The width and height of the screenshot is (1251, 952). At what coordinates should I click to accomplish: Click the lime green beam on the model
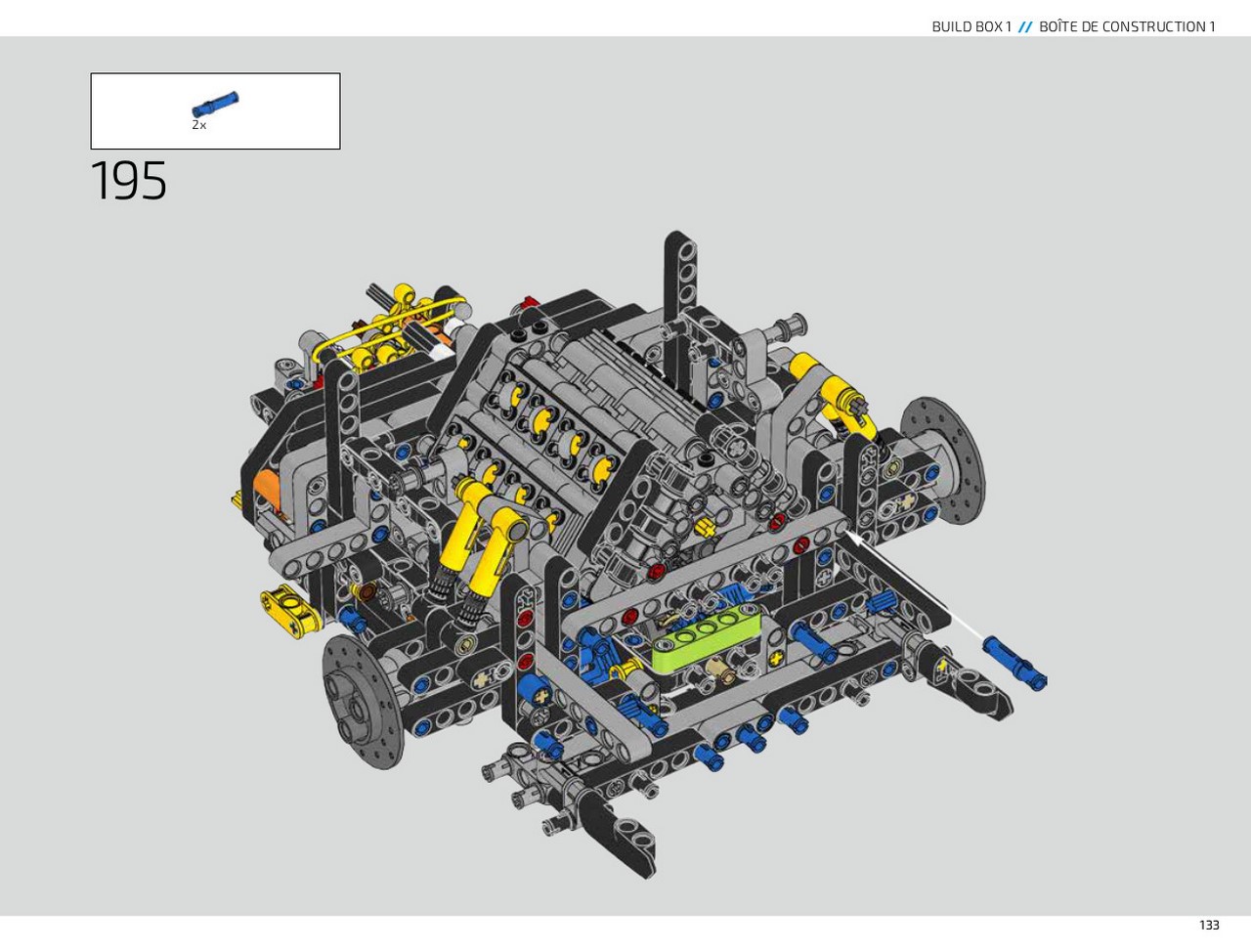point(707,638)
